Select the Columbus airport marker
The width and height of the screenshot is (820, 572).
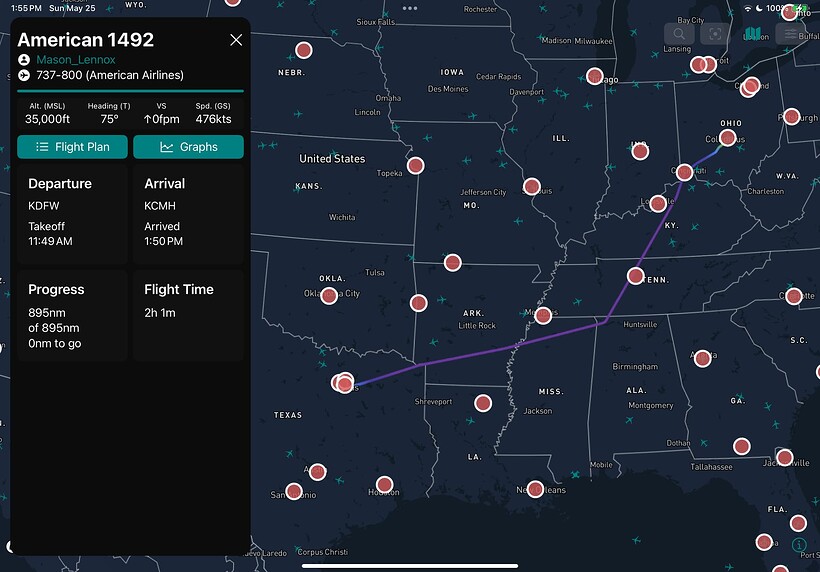point(727,138)
